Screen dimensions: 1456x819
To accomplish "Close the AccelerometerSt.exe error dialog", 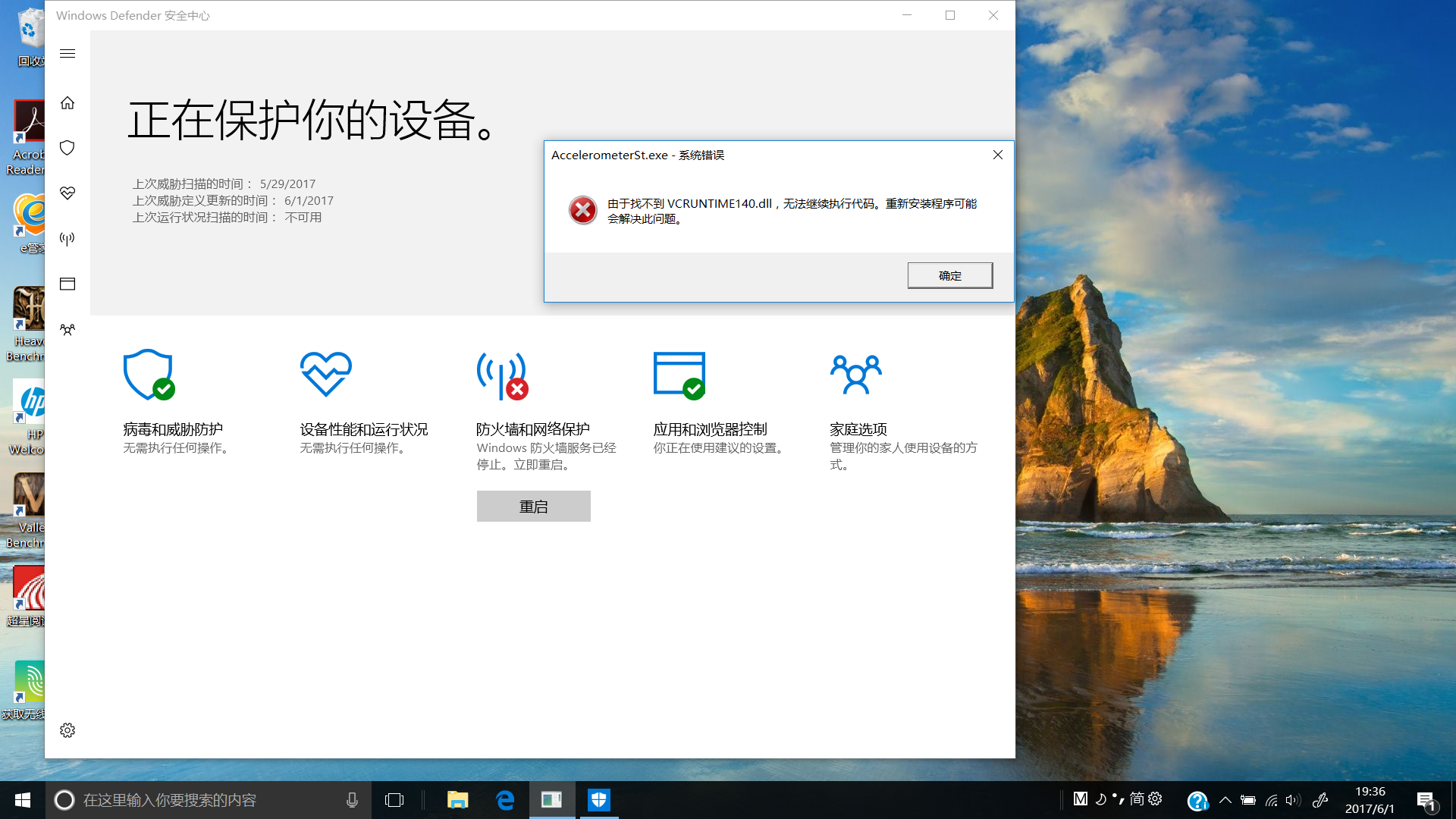I will 998,155.
